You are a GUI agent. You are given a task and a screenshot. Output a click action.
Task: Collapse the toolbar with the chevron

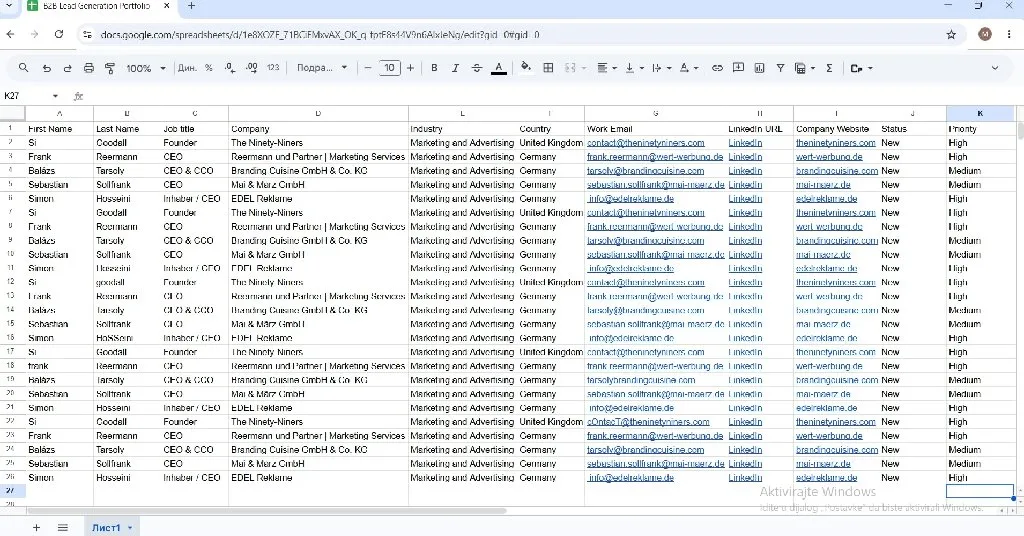995,68
